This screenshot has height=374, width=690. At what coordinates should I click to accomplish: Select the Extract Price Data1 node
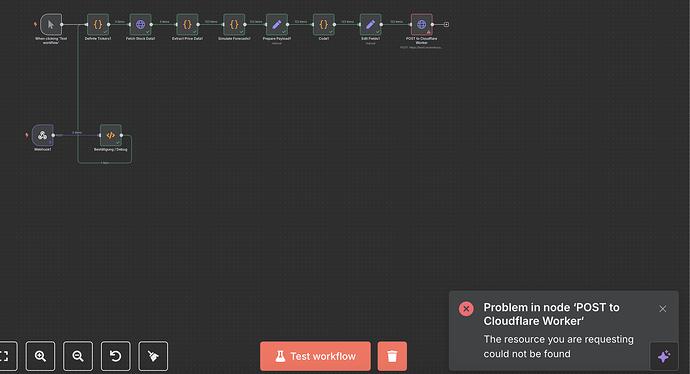pyautogui.click(x=187, y=25)
